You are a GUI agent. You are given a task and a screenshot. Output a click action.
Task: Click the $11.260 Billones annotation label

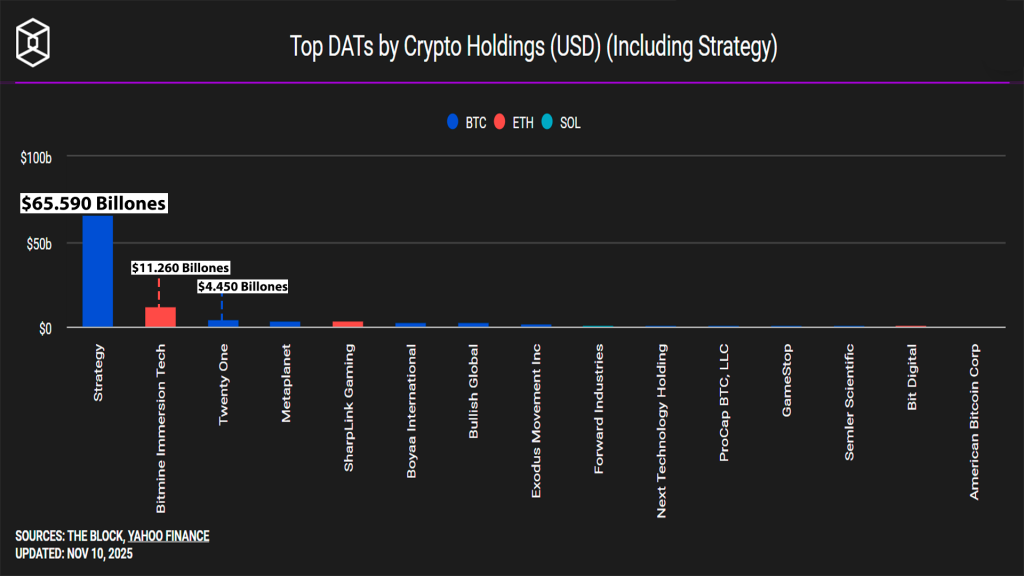[x=181, y=268]
